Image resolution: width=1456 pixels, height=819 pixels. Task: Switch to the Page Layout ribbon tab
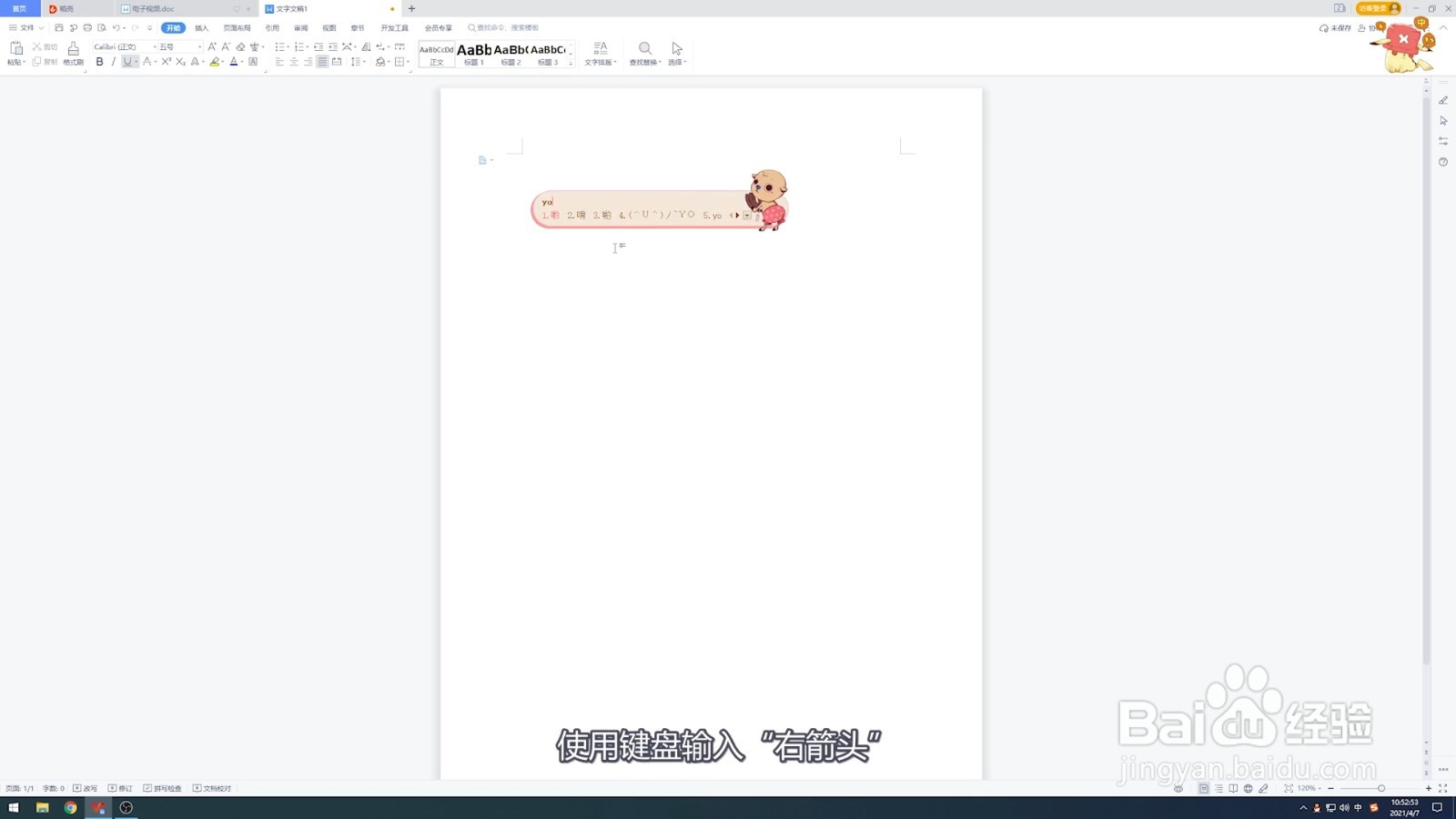coord(237,28)
